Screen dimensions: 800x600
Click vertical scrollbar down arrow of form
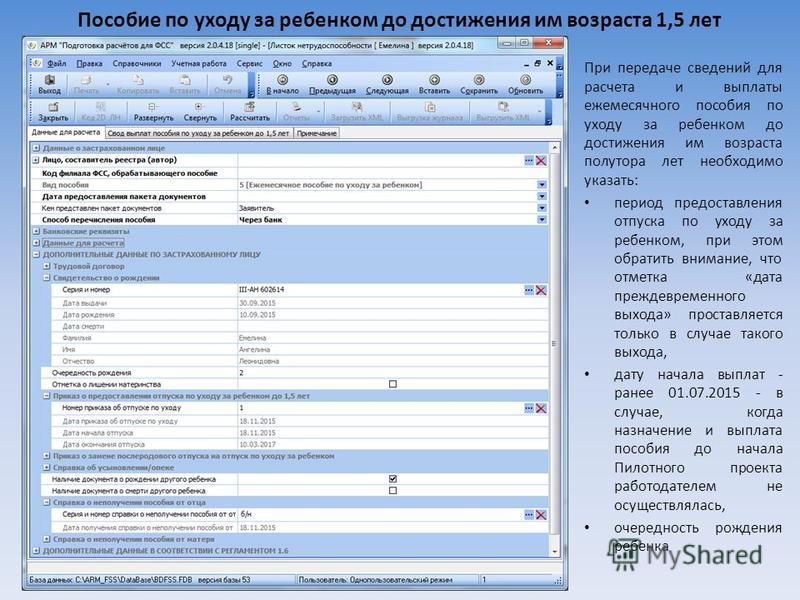[555, 552]
